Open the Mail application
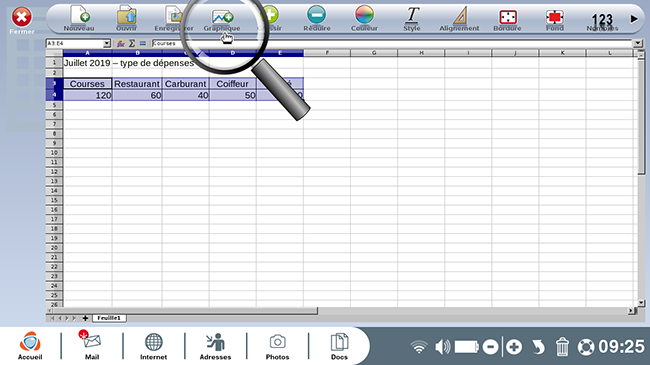This screenshot has height=365, width=650. (x=92, y=346)
